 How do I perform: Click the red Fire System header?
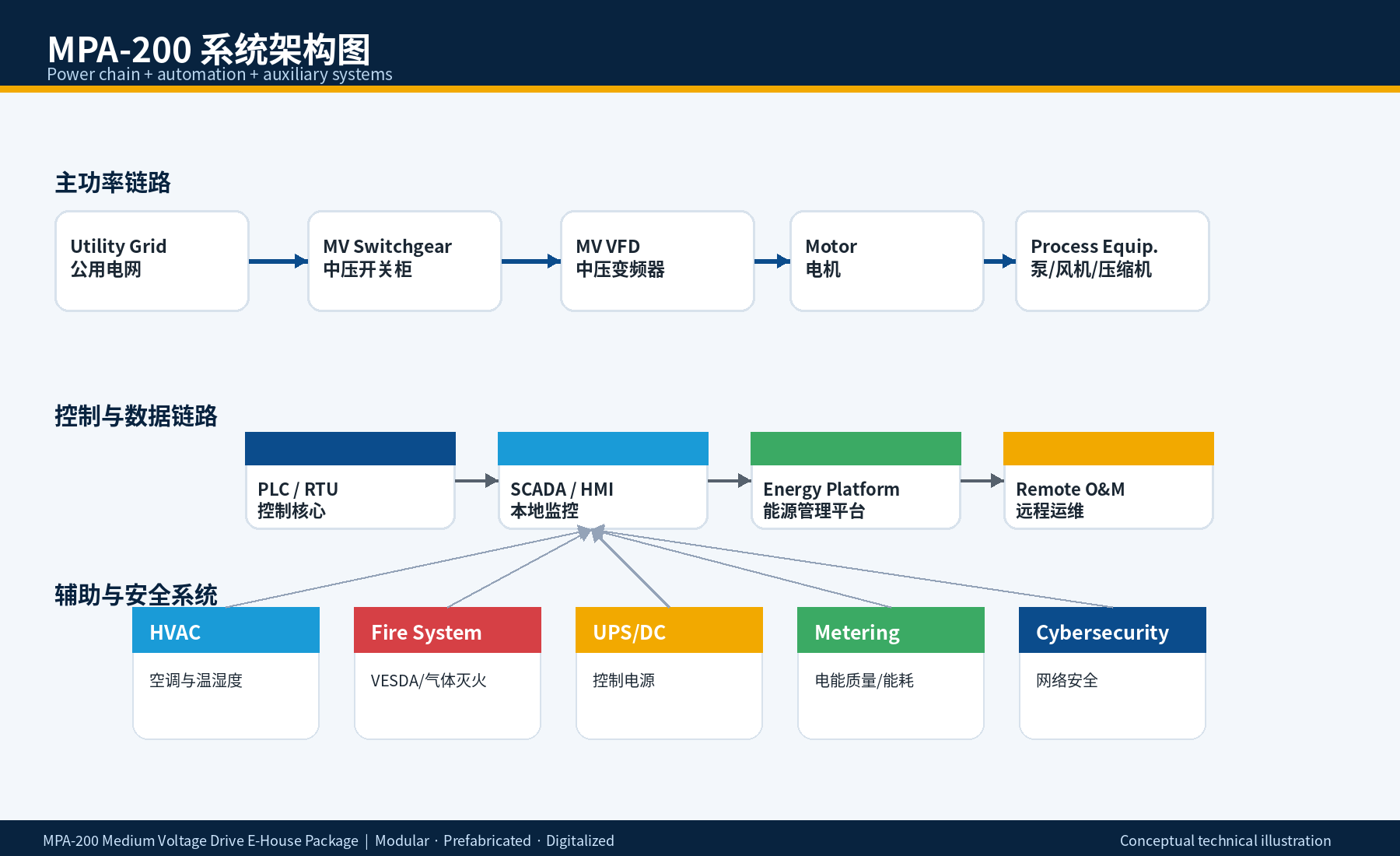[447, 630]
